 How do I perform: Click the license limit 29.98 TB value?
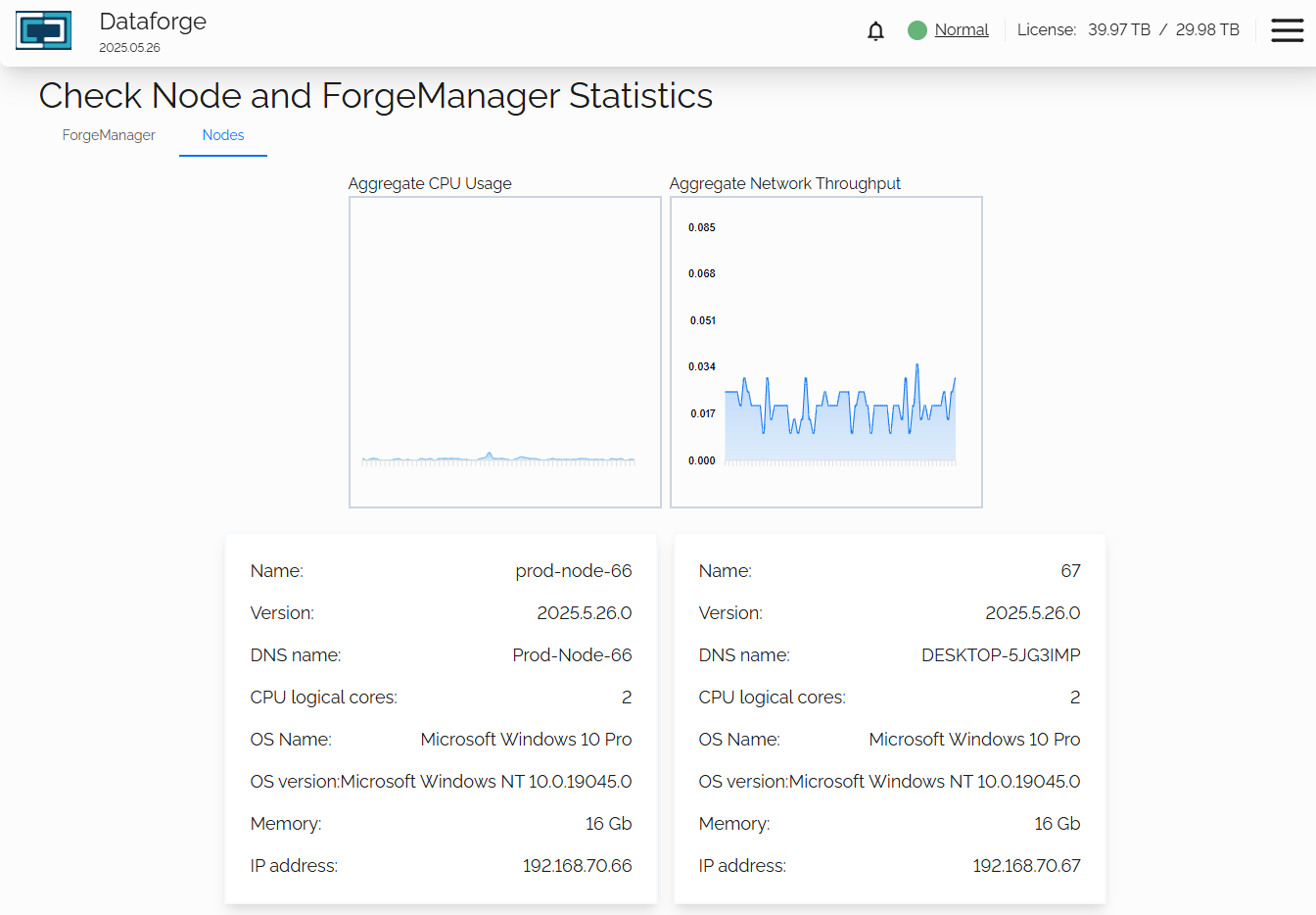[1207, 30]
